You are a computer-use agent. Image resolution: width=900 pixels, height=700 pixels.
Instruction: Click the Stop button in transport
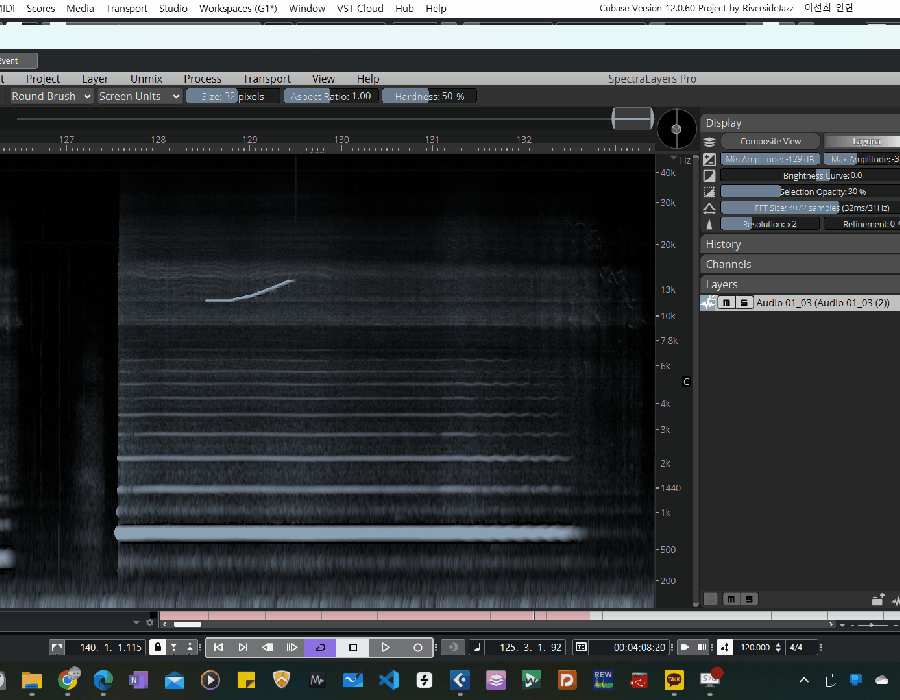(353, 647)
